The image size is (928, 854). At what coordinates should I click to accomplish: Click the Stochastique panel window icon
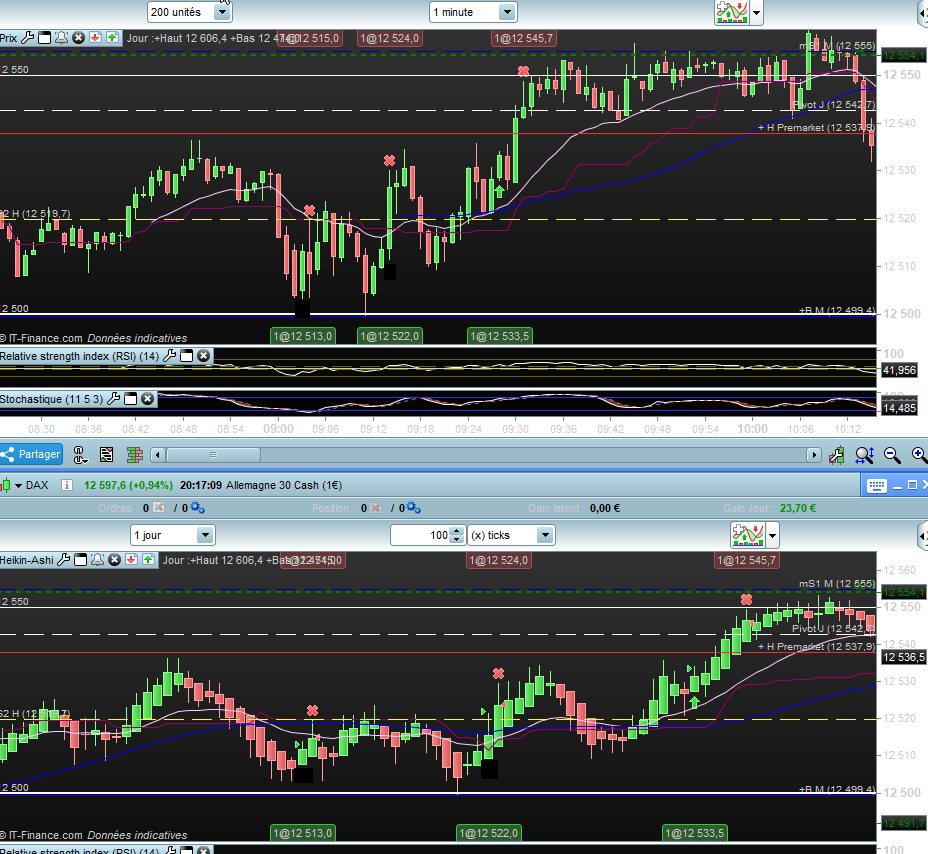[x=131, y=399]
